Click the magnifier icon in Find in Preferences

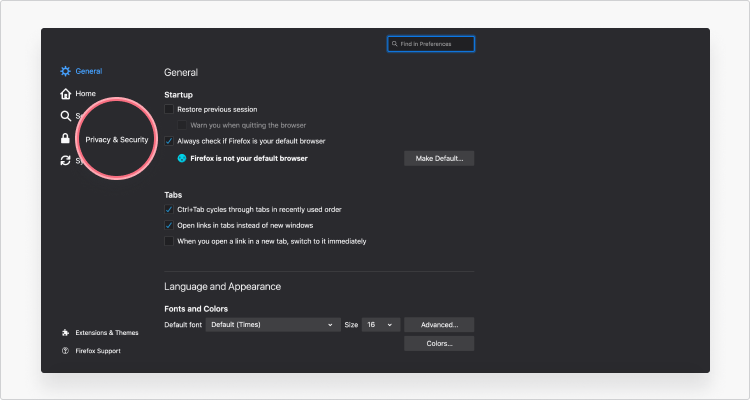(395, 44)
